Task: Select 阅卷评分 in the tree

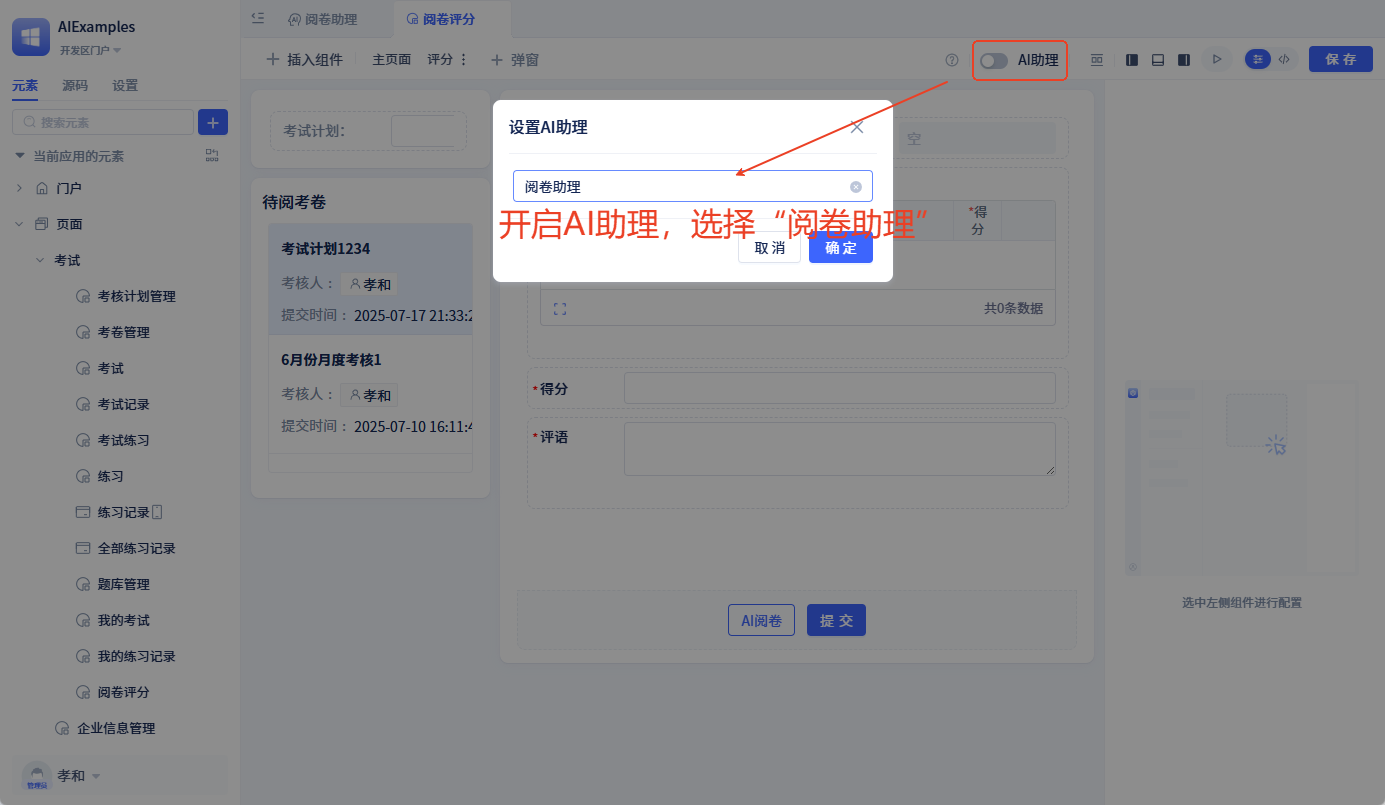Action: click(123, 692)
